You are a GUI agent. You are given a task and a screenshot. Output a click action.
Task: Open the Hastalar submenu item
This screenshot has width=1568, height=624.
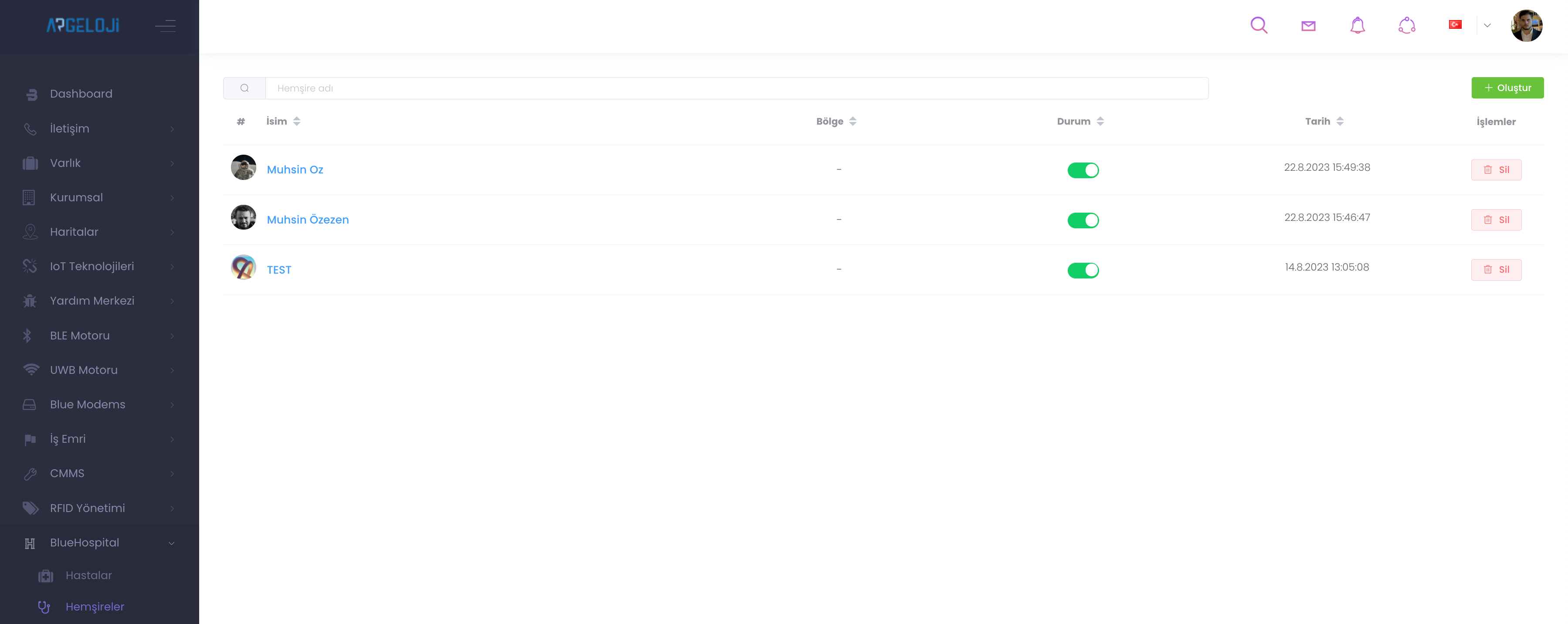[89, 575]
